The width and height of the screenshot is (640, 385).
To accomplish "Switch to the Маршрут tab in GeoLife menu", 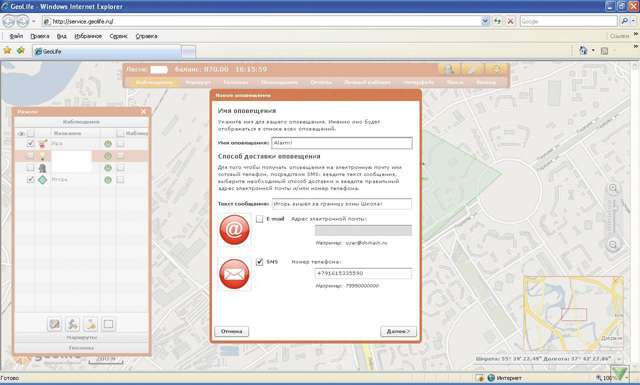I will coord(198,82).
